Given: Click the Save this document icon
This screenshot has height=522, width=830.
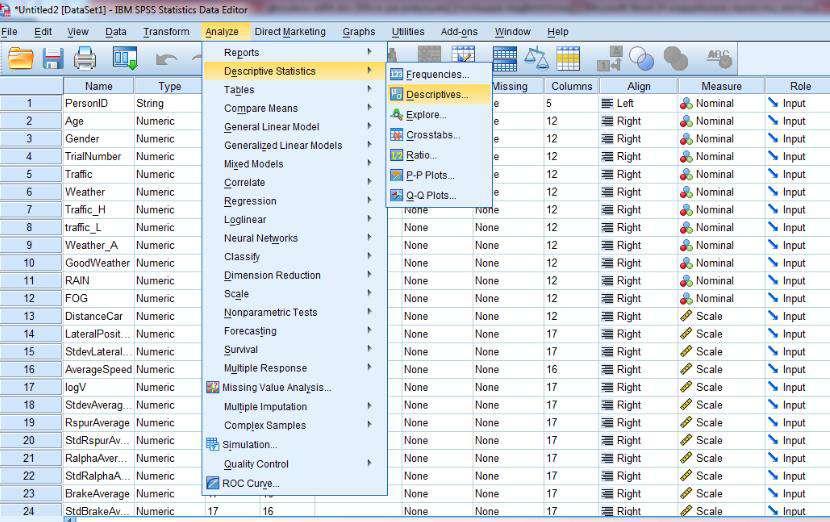Looking at the screenshot, I should (53, 58).
